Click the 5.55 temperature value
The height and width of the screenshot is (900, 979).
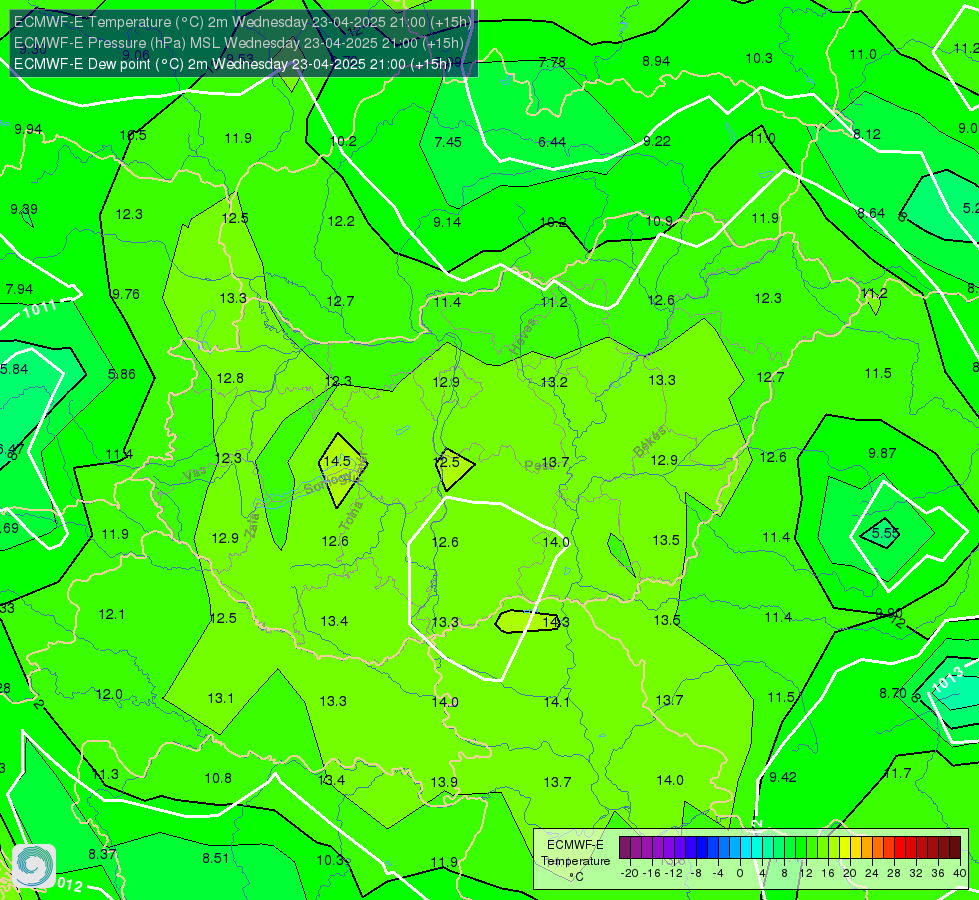885,533
